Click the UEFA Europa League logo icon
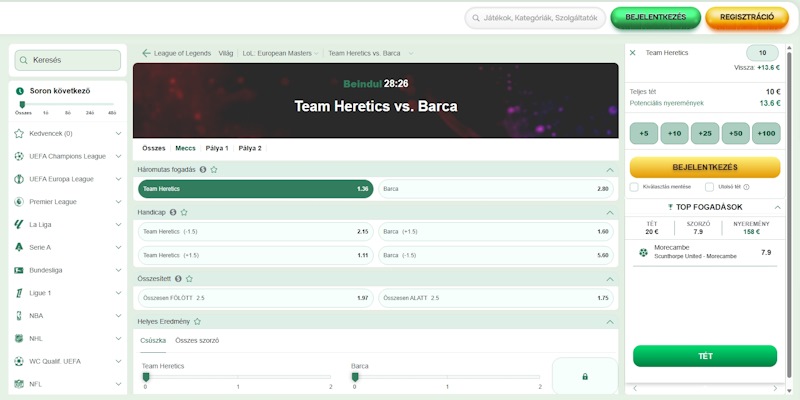 (x=19, y=179)
